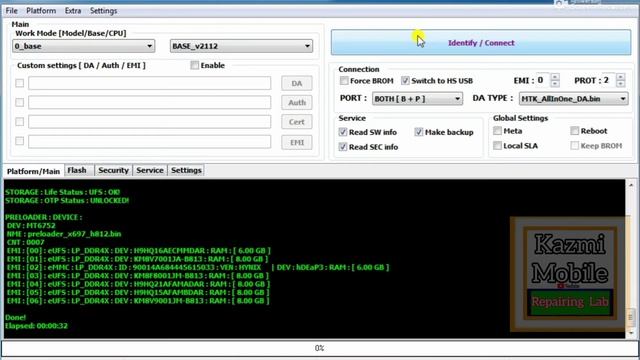The image size is (640, 360).
Task: Click the Cert button
Action: (x=297, y=122)
